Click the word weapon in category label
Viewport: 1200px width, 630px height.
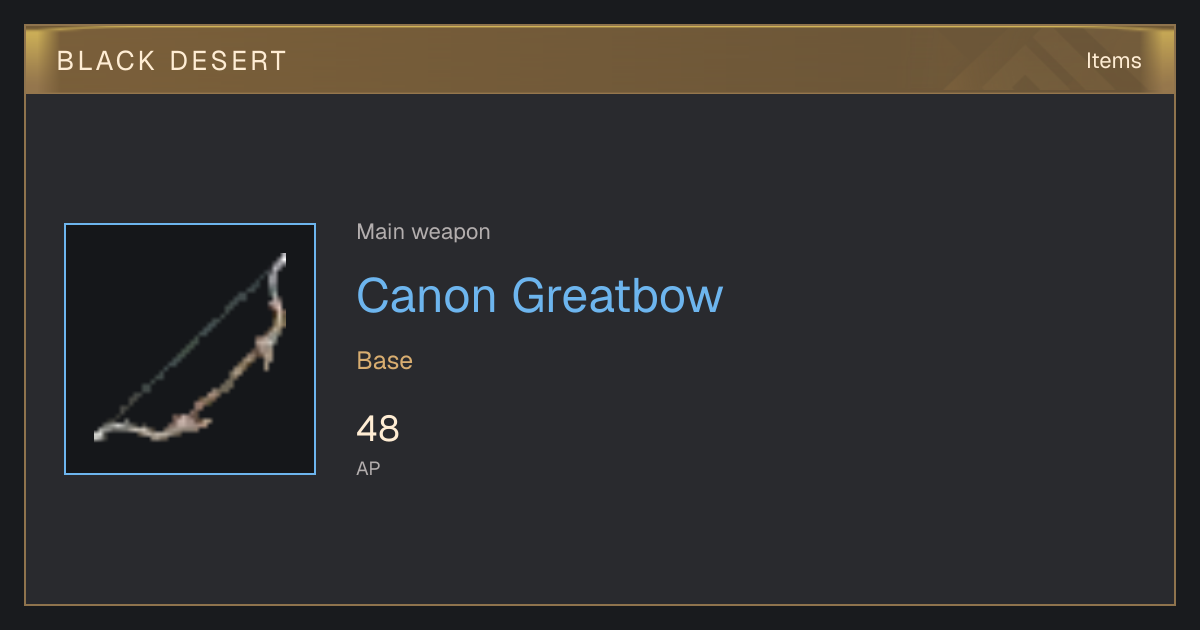click(451, 232)
